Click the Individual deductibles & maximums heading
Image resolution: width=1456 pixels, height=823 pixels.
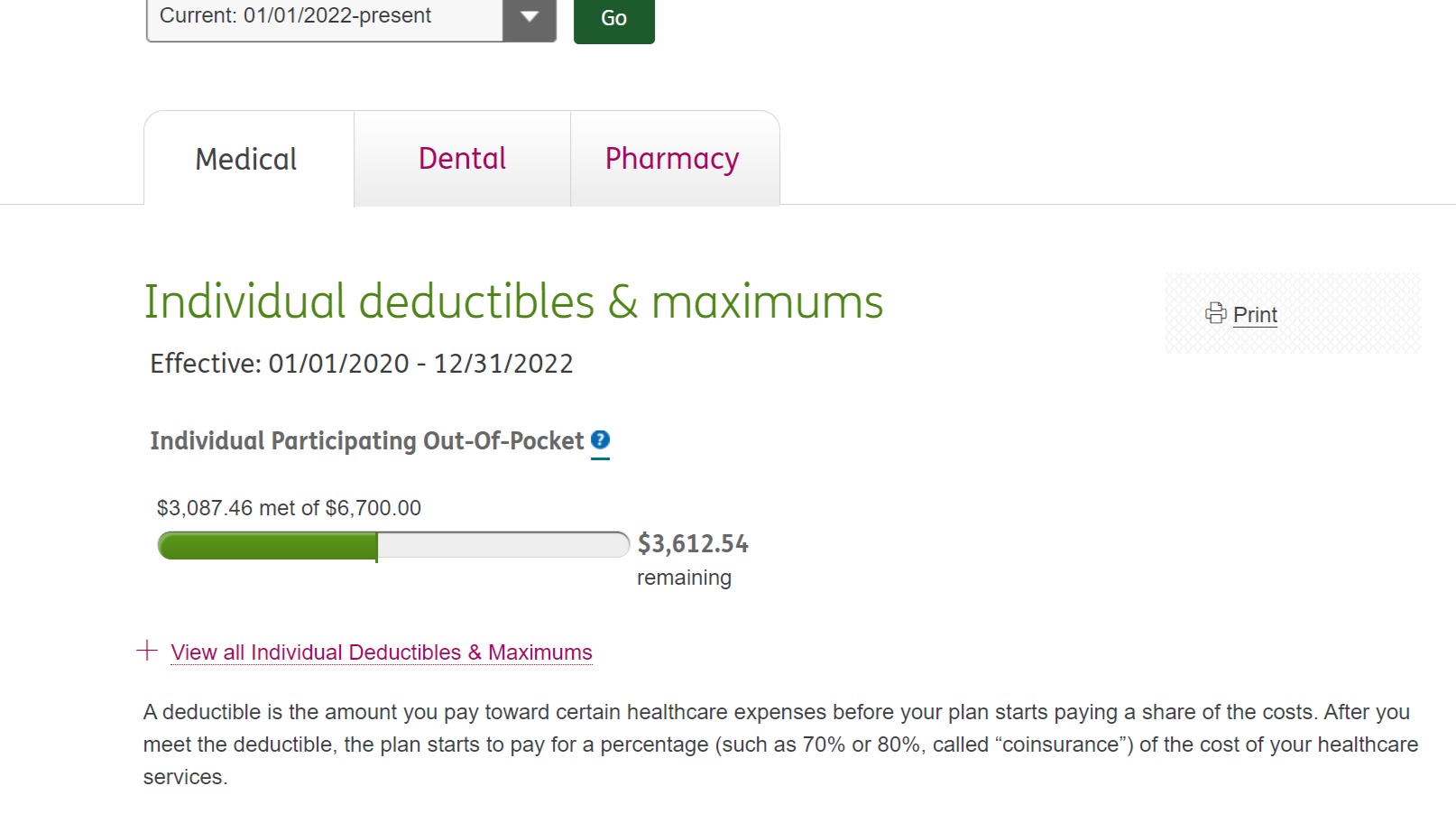click(513, 301)
